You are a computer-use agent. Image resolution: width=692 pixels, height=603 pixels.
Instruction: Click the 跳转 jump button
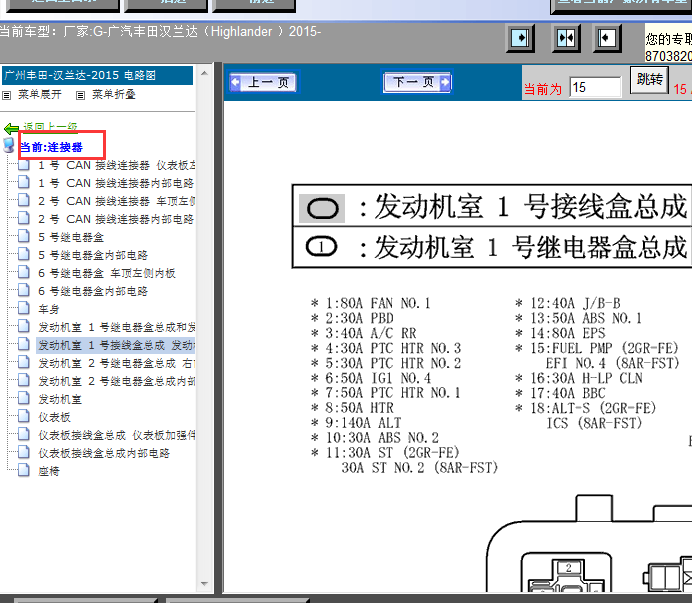pos(649,79)
